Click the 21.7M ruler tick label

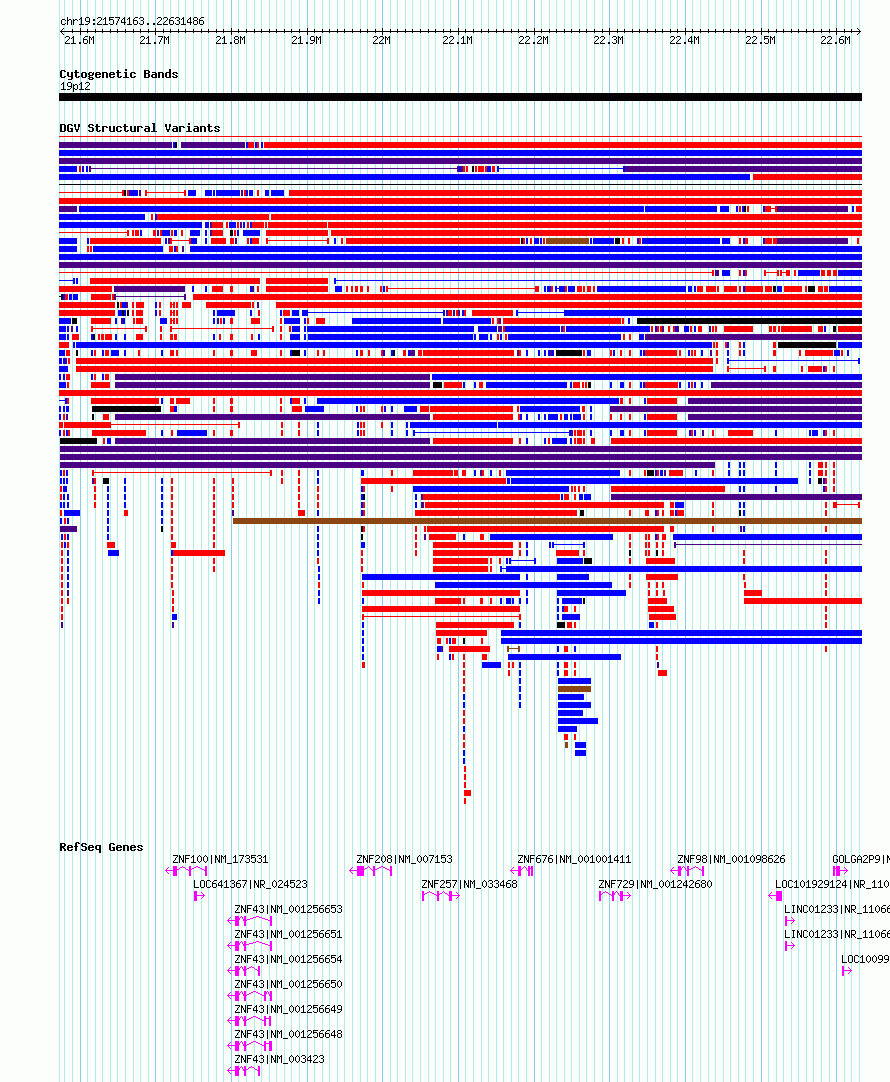[155, 41]
